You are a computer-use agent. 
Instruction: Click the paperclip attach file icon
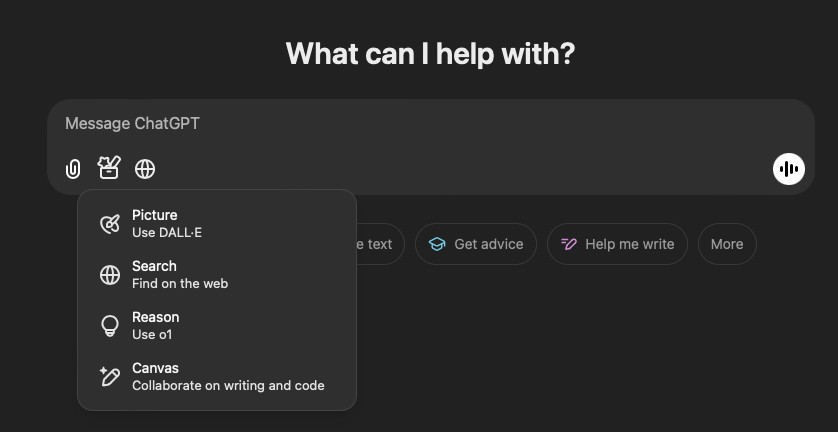pyautogui.click(x=73, y=169)
